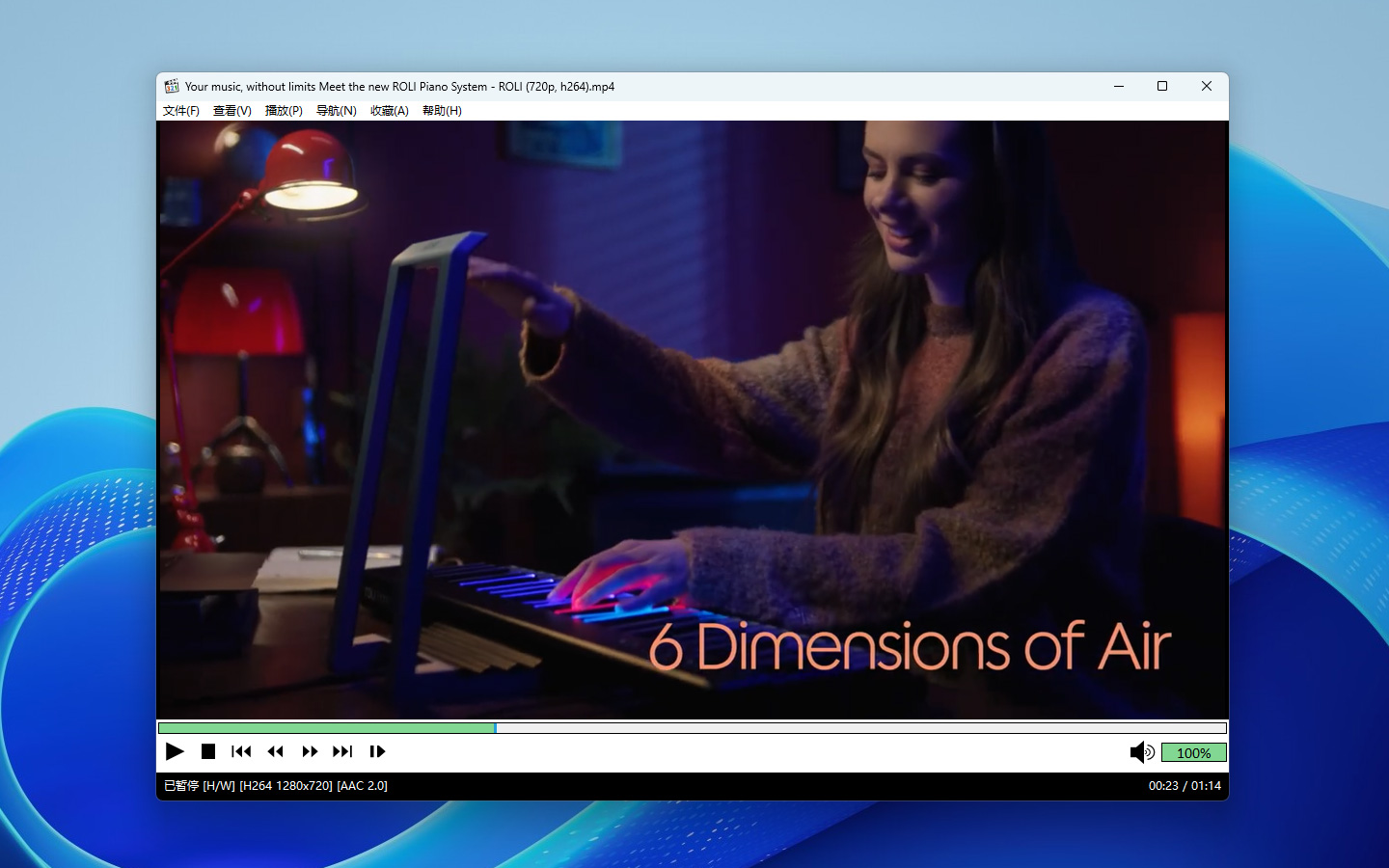Open the 收藏(A) menu
This screenshot has width=1389, height=868.
point(390,111)
